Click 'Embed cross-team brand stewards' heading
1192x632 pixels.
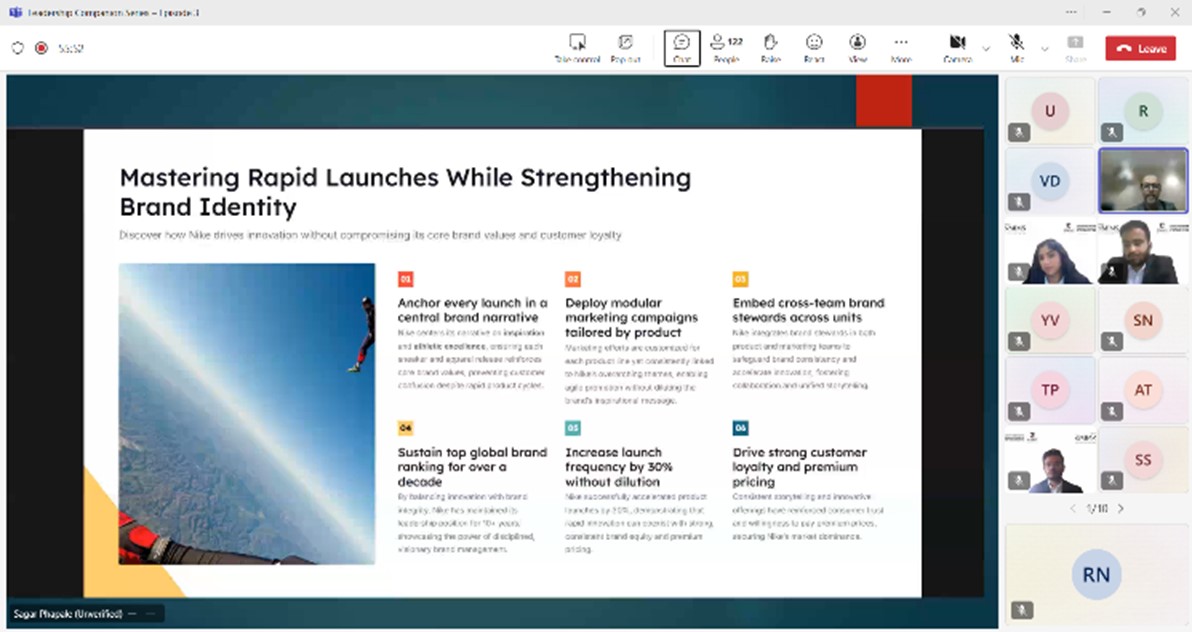point(808,310)
